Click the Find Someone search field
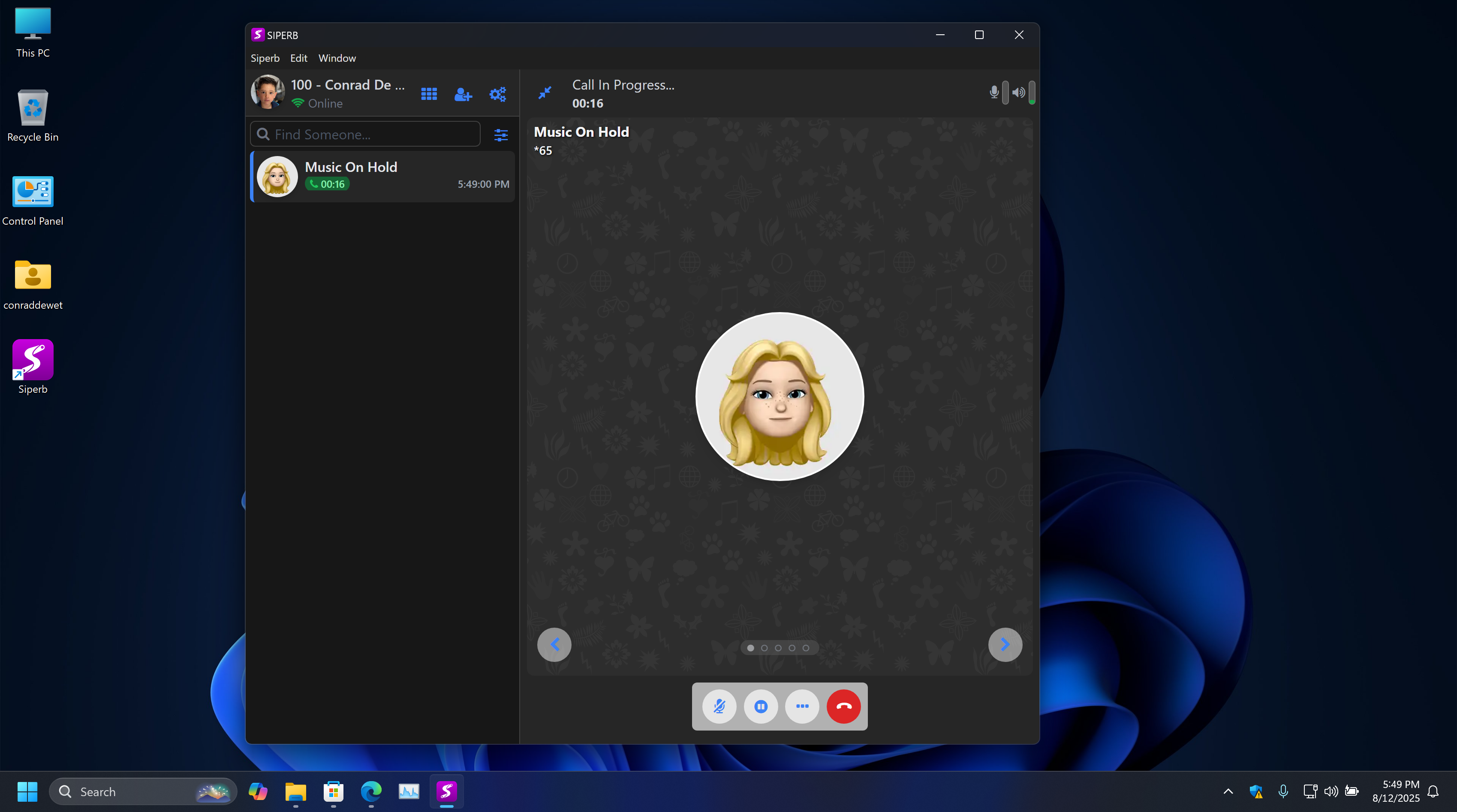The width and height of the screenshot is (1457, 812). pyautogui.click(x=365, y=135)
